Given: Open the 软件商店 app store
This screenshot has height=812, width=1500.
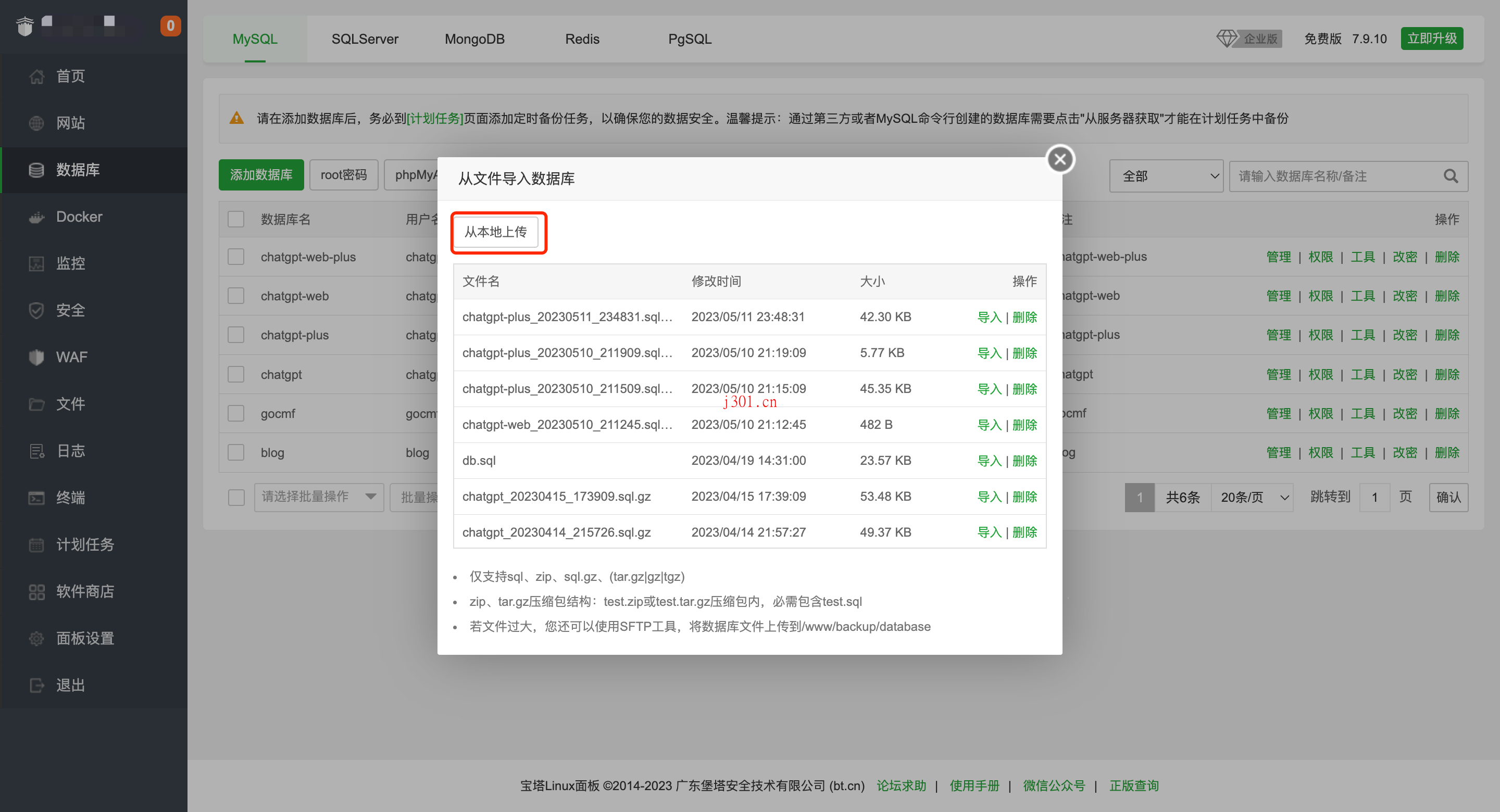Looking at the screenshot, I should (x=85, y=591).
